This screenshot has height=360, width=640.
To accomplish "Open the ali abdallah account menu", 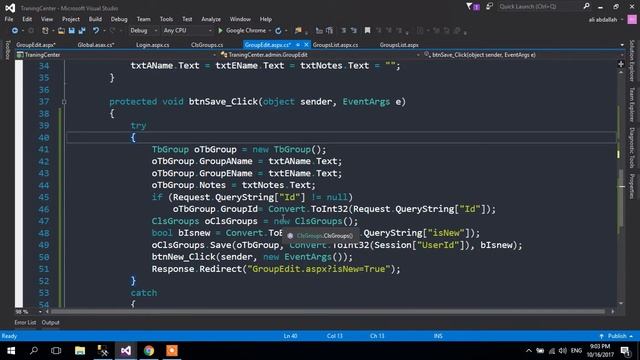I will coord(606,19).
